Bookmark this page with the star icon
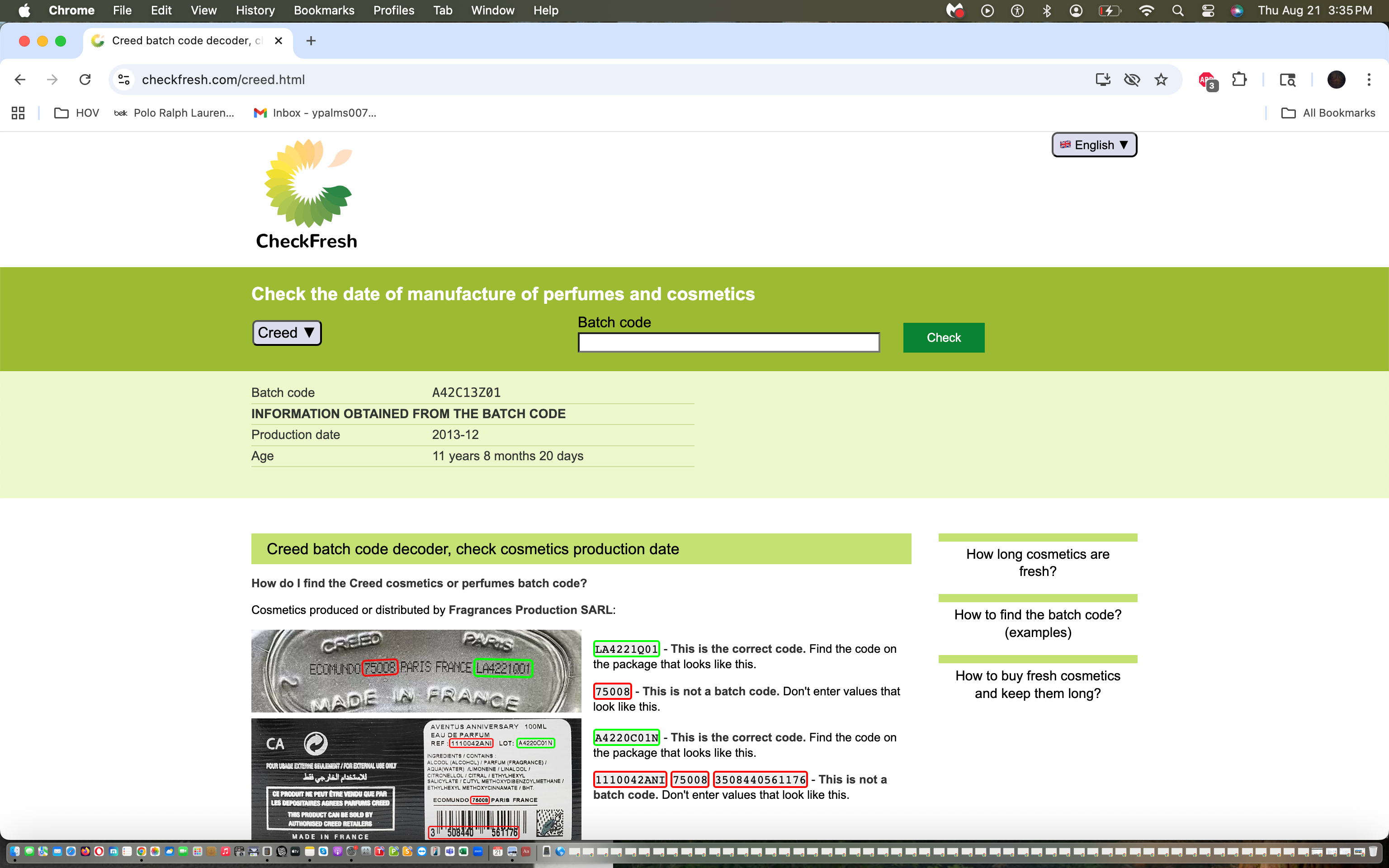The height and width of the screenshot is (868, 1389). [1161, 80]
